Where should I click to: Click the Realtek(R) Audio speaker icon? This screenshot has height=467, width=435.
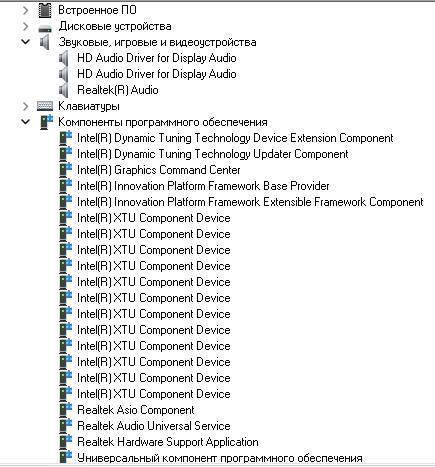coord(63,90)
